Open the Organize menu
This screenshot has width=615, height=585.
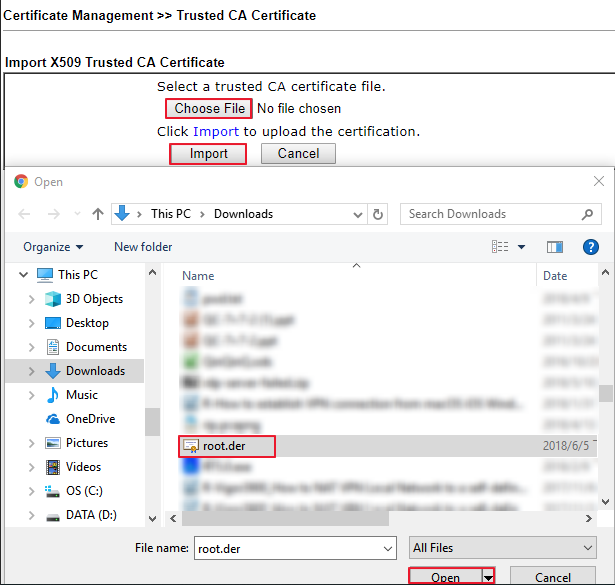(x=53, y=247)
